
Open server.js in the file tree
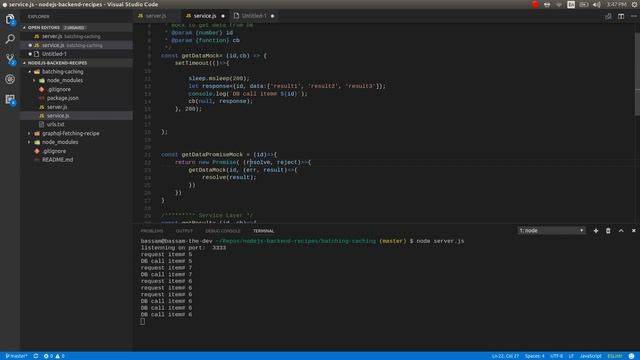click(76, 107)
